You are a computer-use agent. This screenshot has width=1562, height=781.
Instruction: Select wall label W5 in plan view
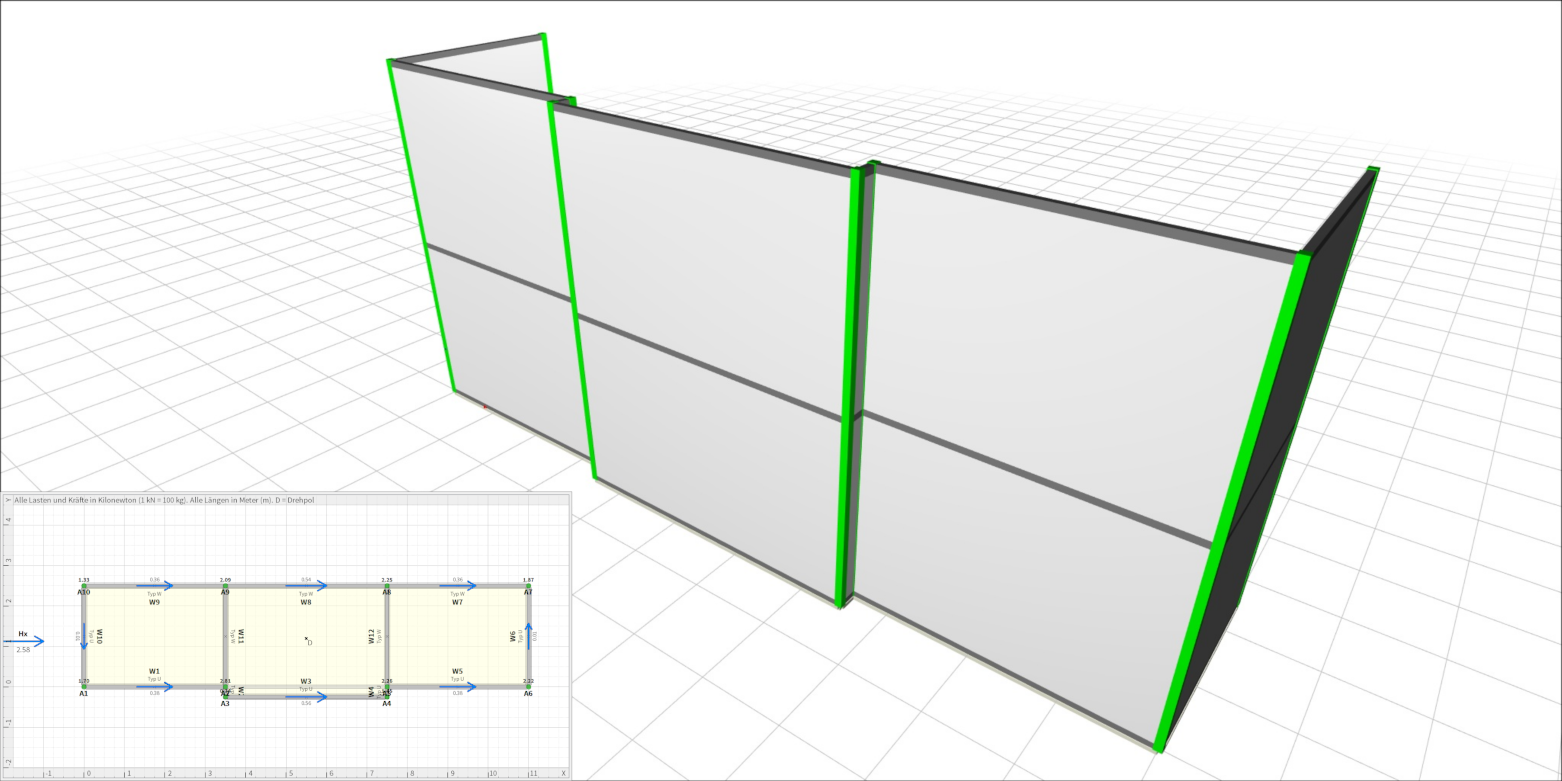pos(457,671)
